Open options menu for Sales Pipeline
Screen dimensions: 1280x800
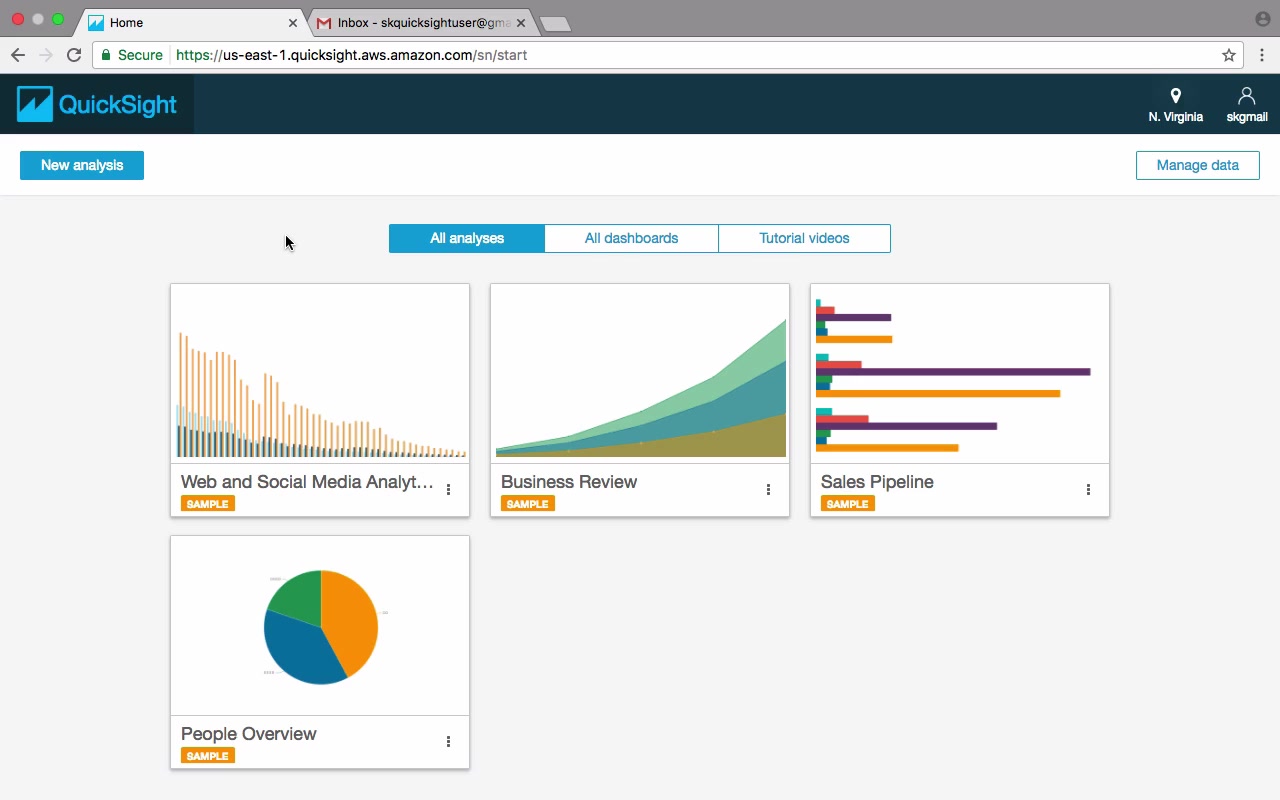click(1088, 490)
